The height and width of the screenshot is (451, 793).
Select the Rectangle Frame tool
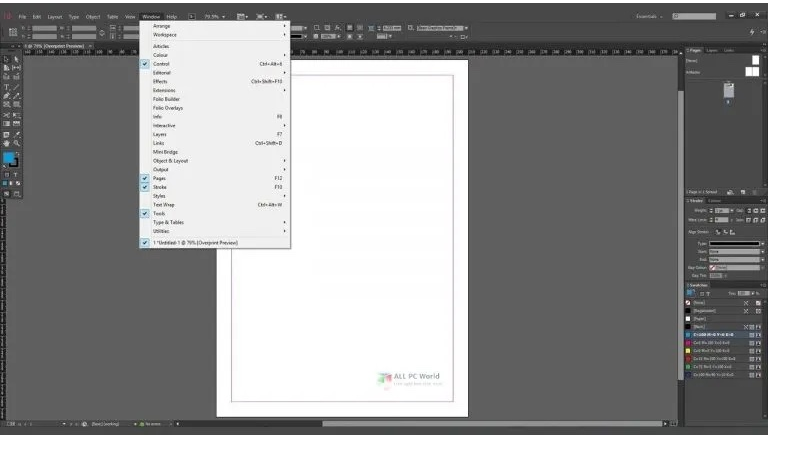(7, 104)
